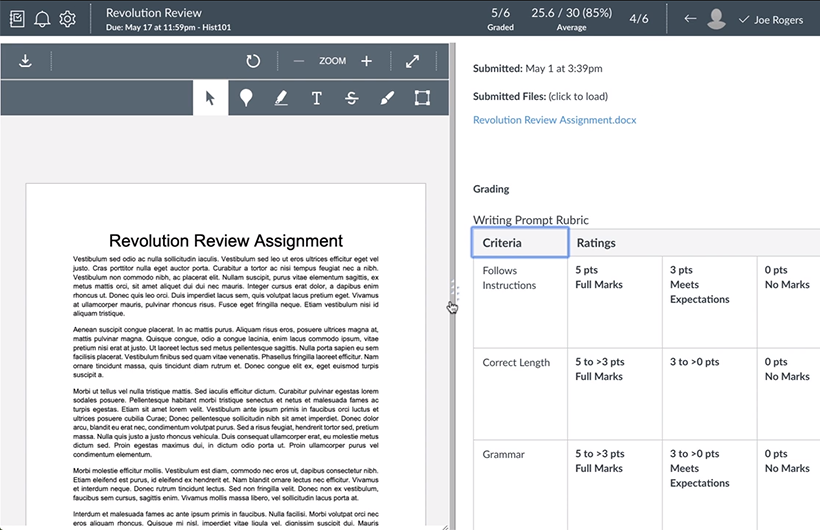The width and height of the screenshot is (820, 530).
Task: Go to previous student arrow
Action: pos(690,19)
